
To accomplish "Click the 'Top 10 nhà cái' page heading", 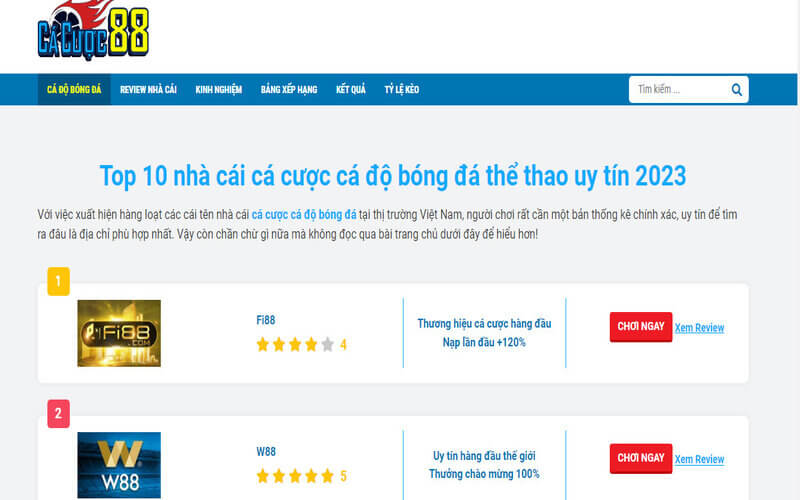I will (392, 176).
